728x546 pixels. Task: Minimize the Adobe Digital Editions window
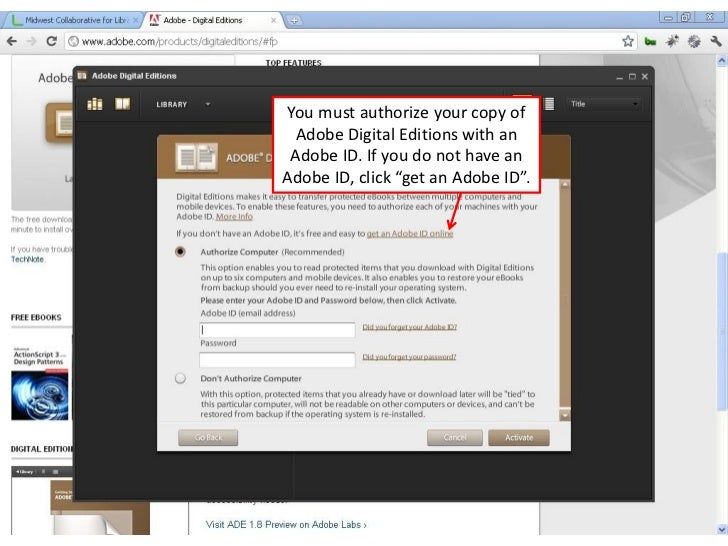pyautogui.click(x=619, y=77)
